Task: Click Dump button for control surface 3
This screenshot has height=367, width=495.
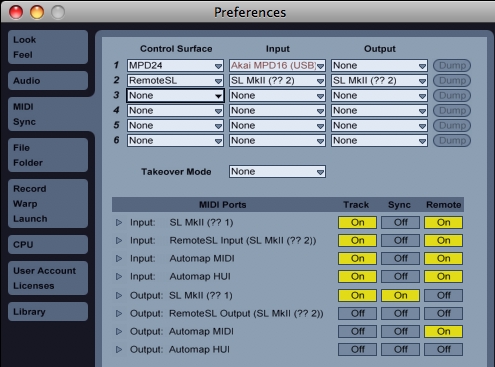Action: (452, 95)
